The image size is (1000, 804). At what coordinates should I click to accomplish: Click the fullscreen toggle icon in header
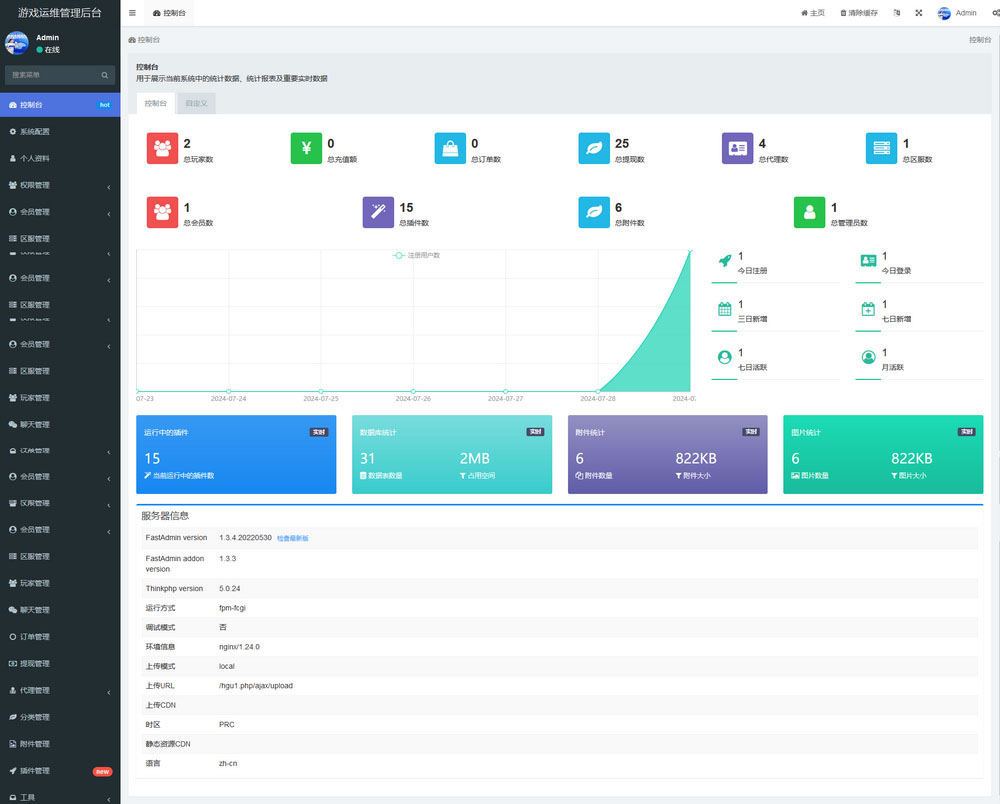(x=918, y=13)
